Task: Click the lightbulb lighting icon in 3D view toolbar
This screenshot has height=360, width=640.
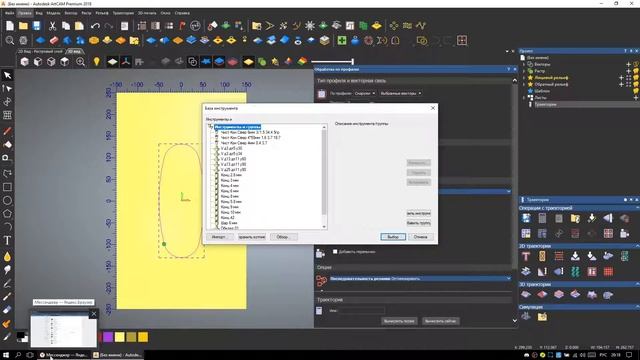Action: point(96,62)
